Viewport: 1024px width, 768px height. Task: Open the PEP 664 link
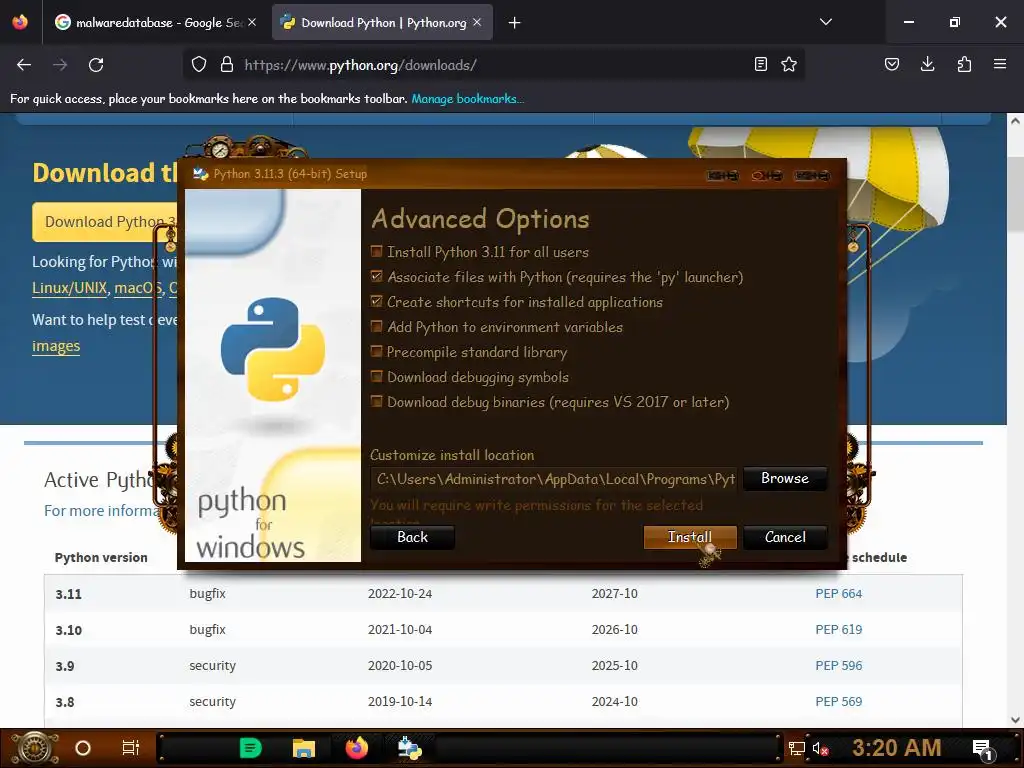(x=839, y=594)
